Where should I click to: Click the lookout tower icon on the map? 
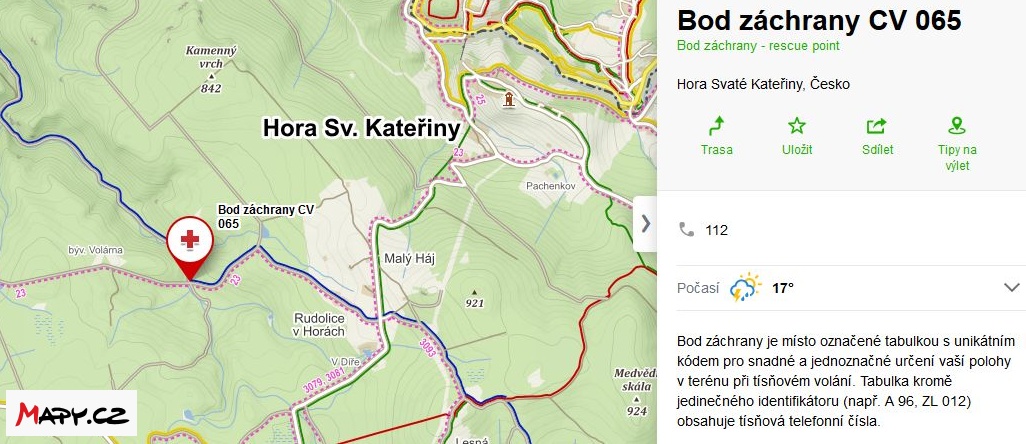509,100
